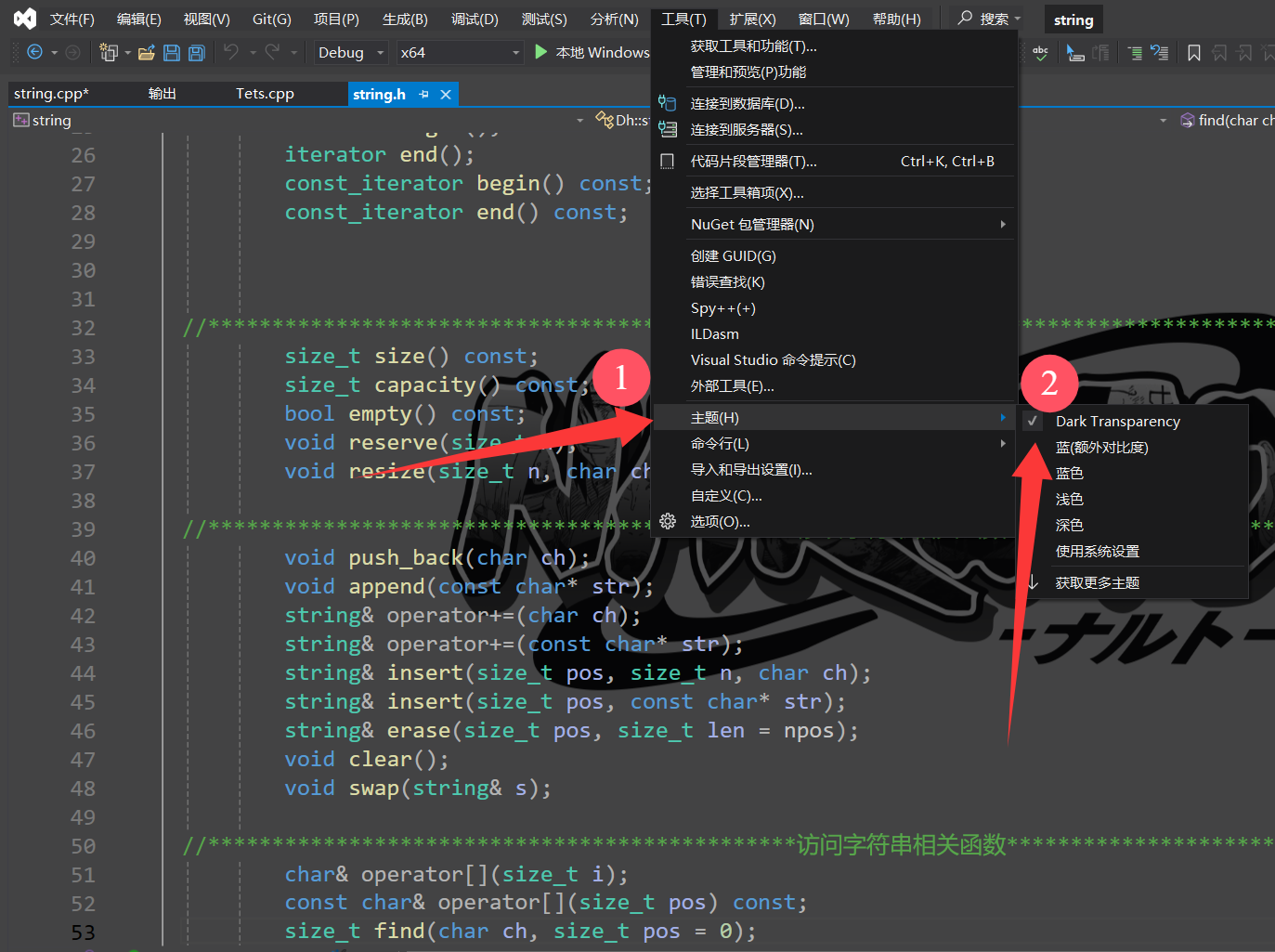Viewport: 1275px width, 952px height.
Task: Expand the 命令行(L) submenu arrow
Action: click(1003, 443)
